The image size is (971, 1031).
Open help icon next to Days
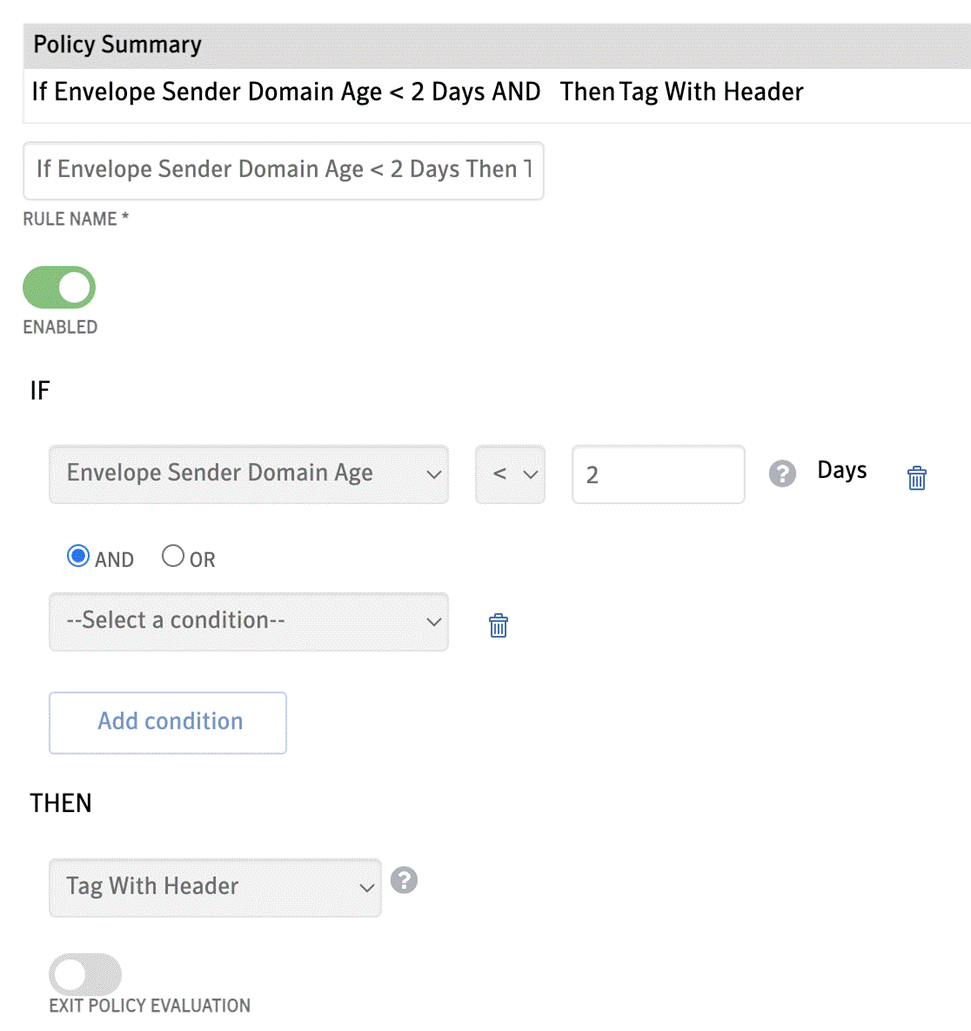point(782,473)
